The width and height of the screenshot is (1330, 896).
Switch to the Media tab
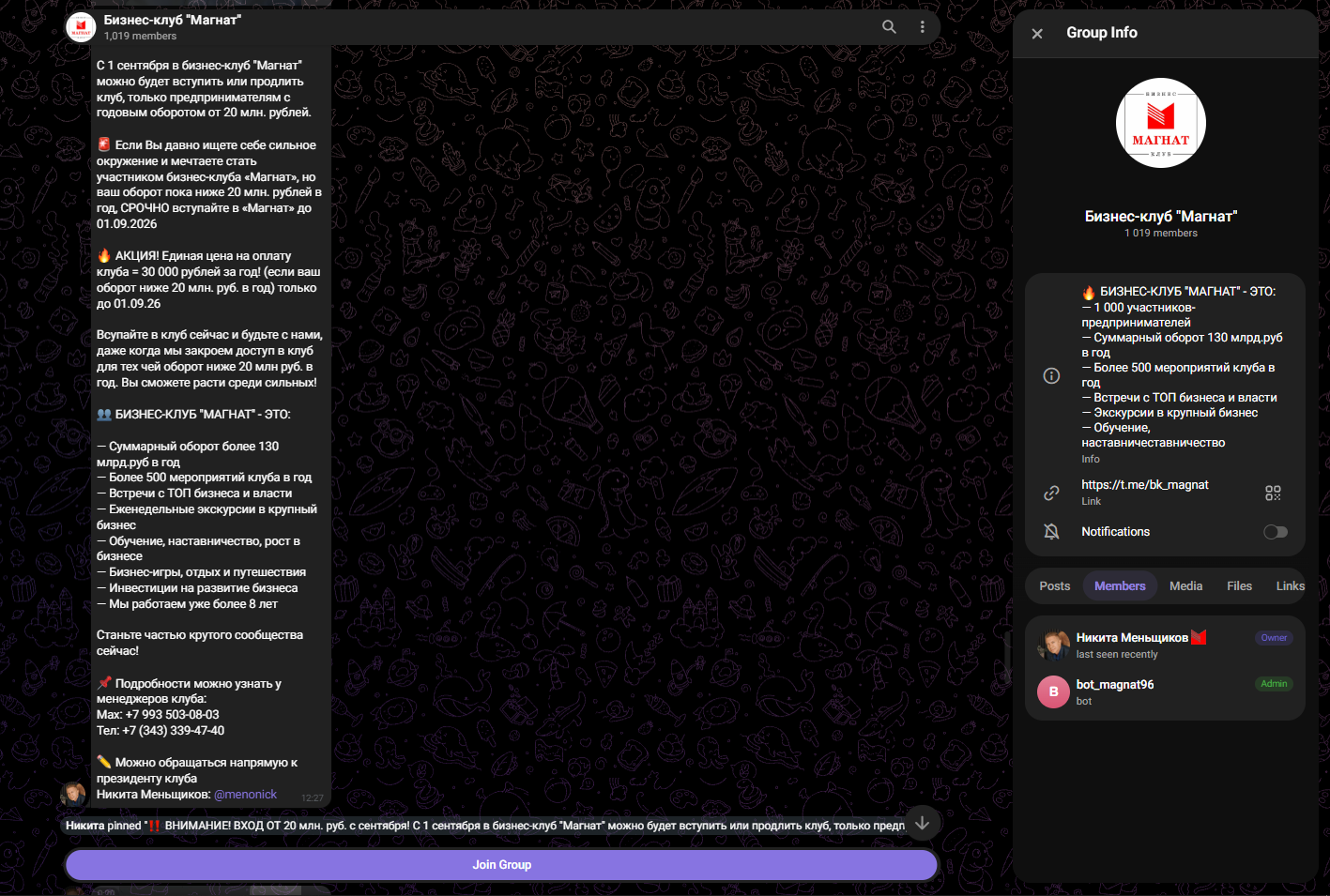[1185, 585]
